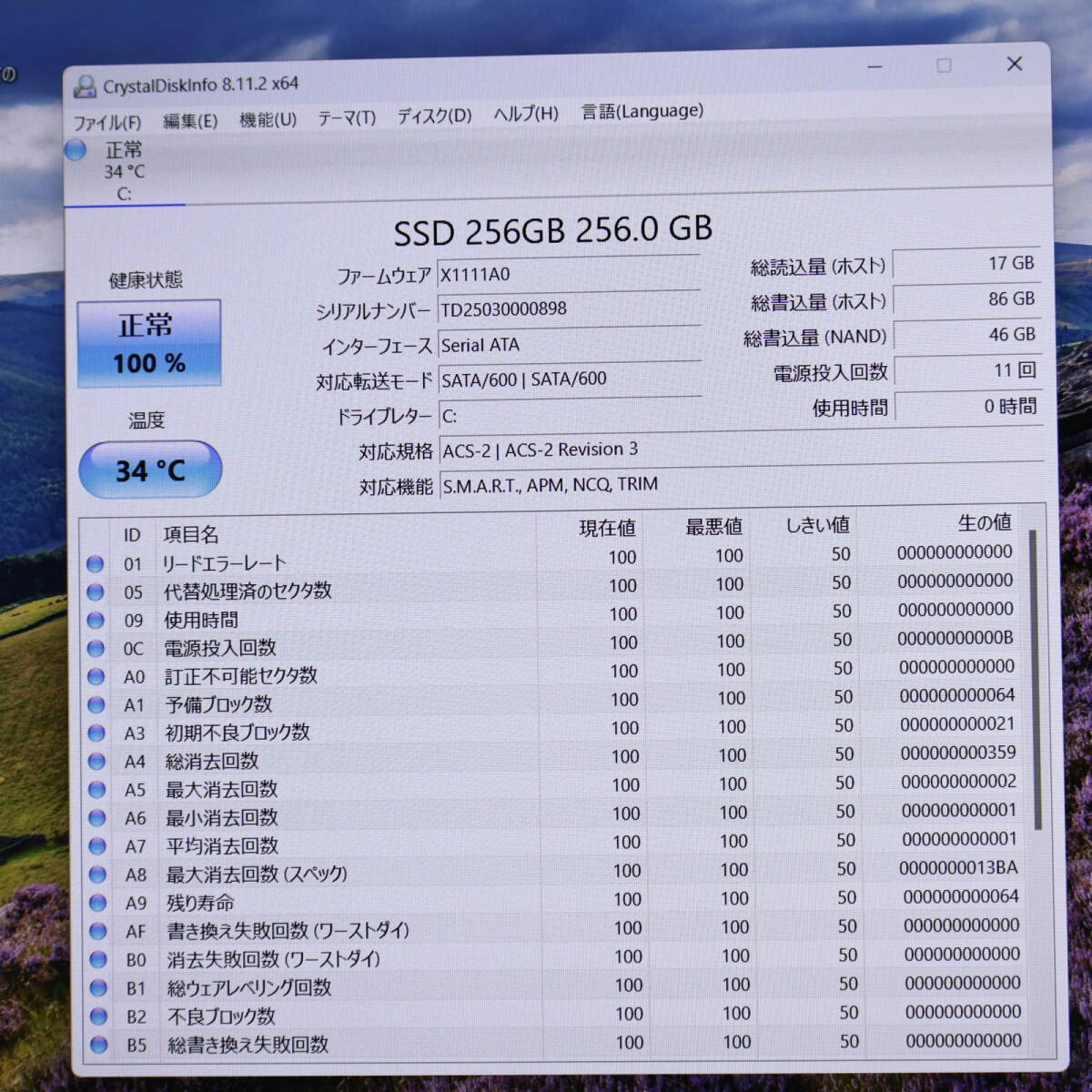Click the ID column header
The height and width of the screenshot is (1092, 1092).
(x=132, y=535)
